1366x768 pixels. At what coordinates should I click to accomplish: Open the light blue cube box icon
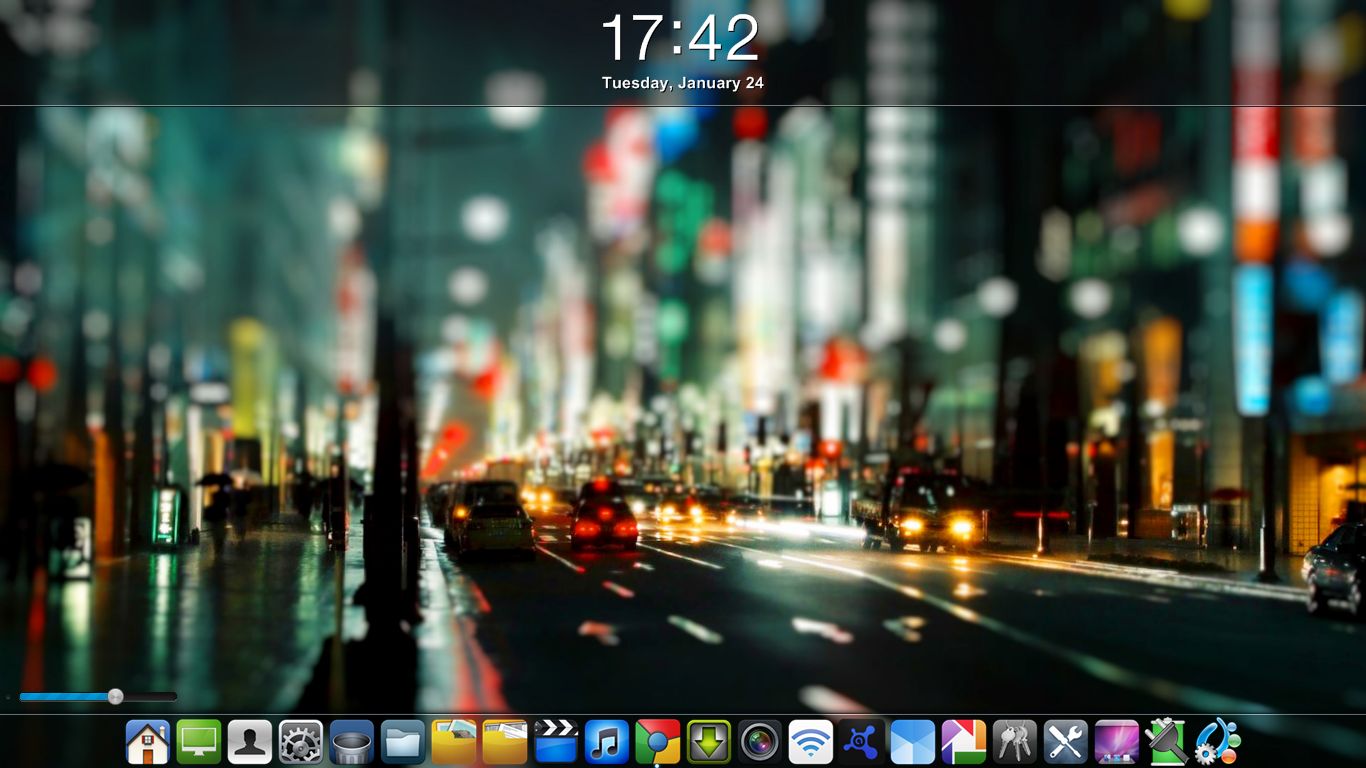tap(913, 742)
